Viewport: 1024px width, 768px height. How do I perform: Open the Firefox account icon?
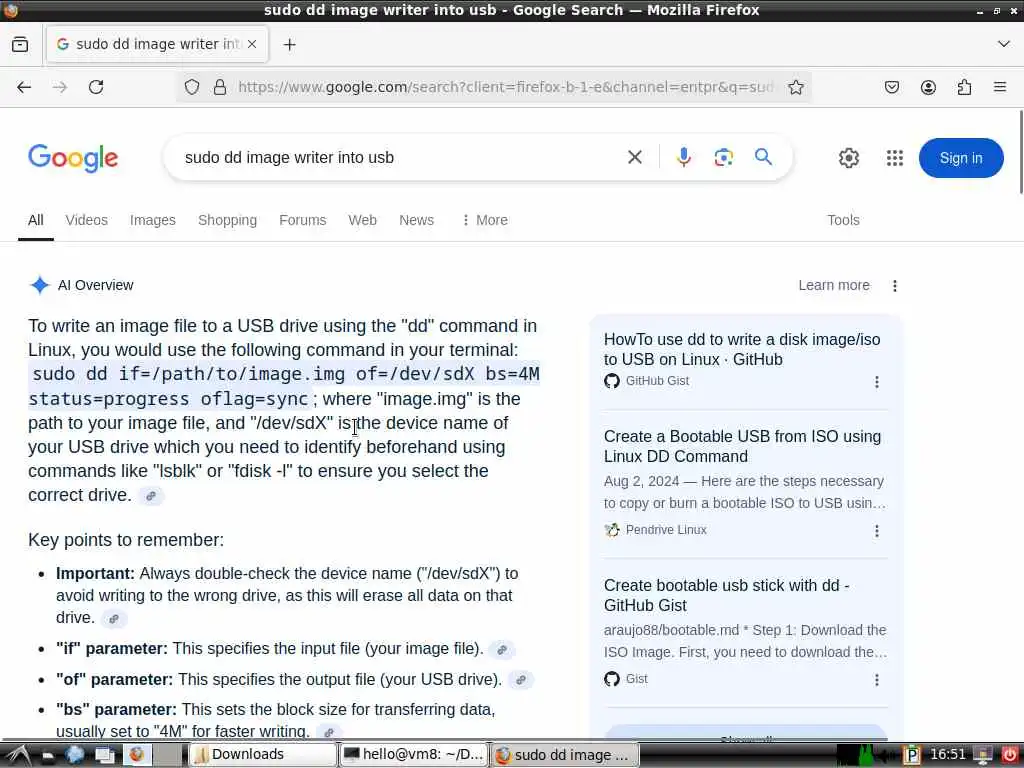pyautogui.click(x=928, y=87)
